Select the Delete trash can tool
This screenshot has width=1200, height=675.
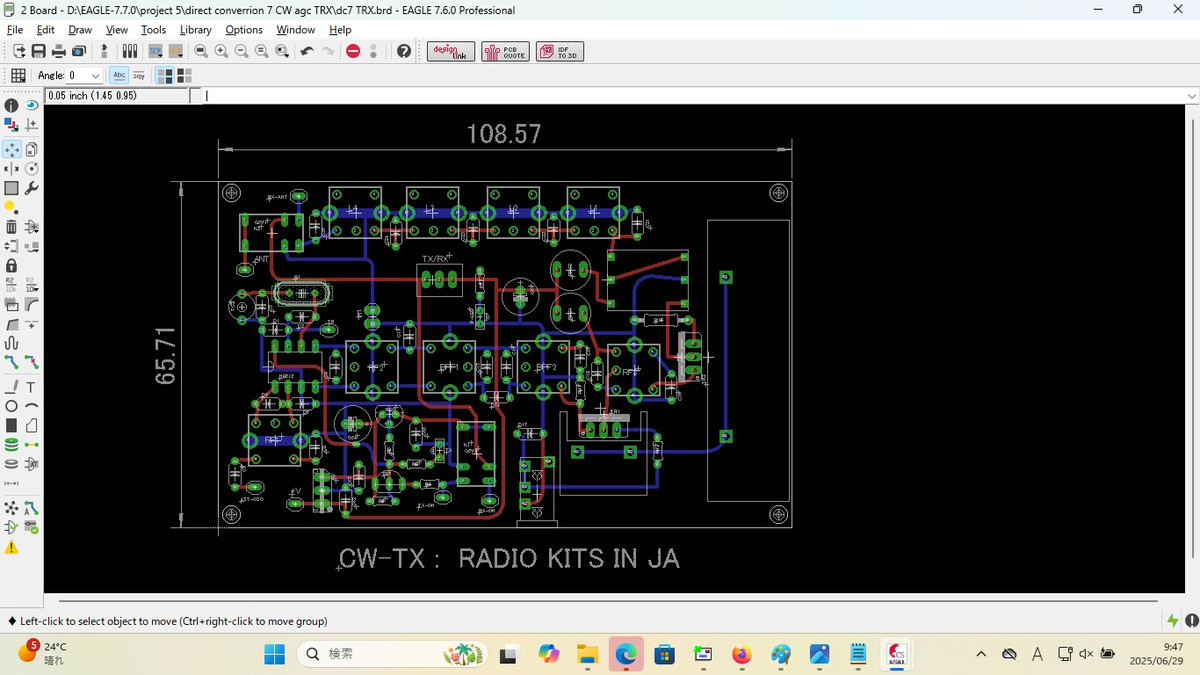tap(11, 227)
